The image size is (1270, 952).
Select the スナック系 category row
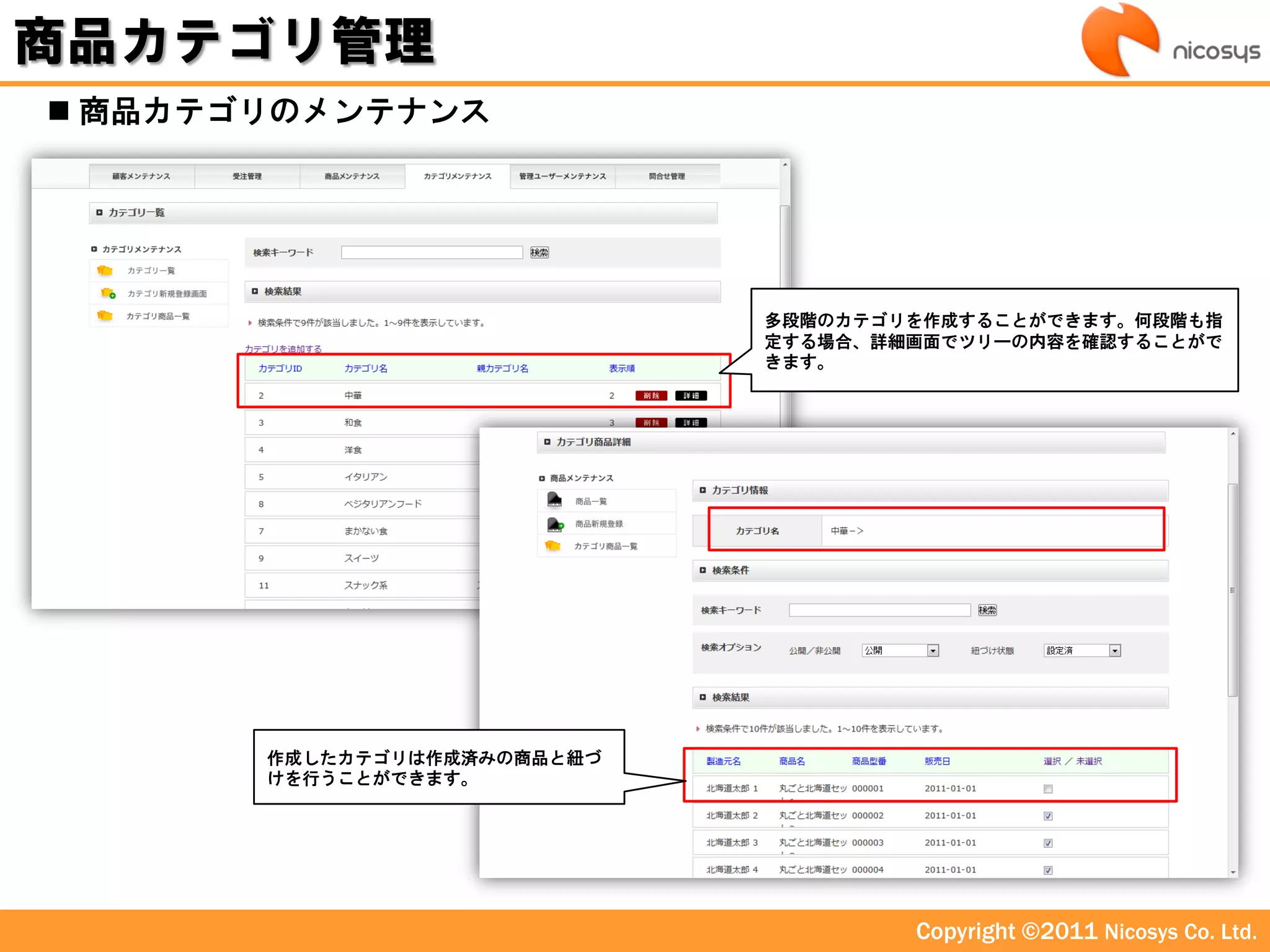click(362, 585)
